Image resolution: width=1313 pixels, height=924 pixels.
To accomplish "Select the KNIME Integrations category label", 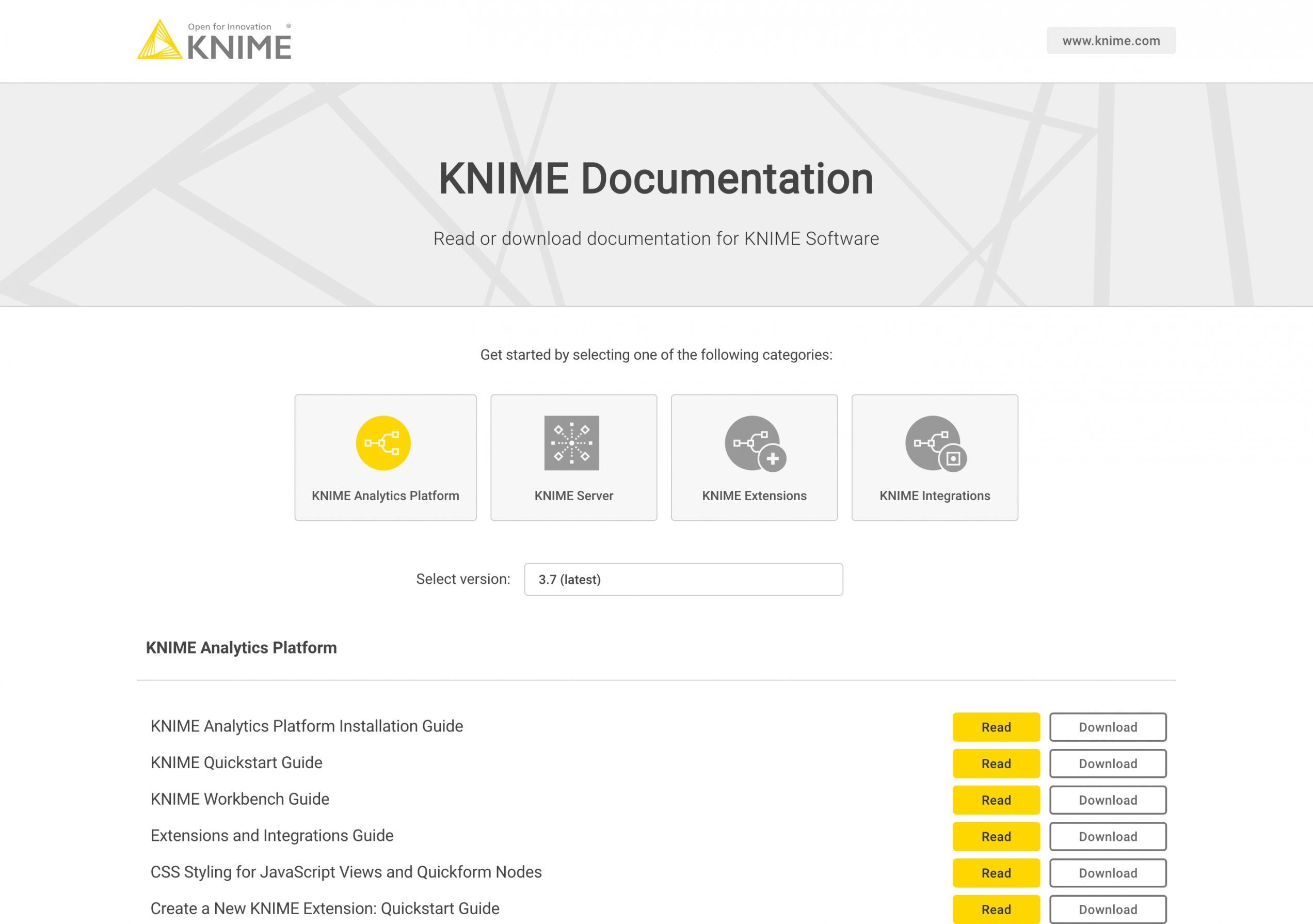I will click(934, 496).
